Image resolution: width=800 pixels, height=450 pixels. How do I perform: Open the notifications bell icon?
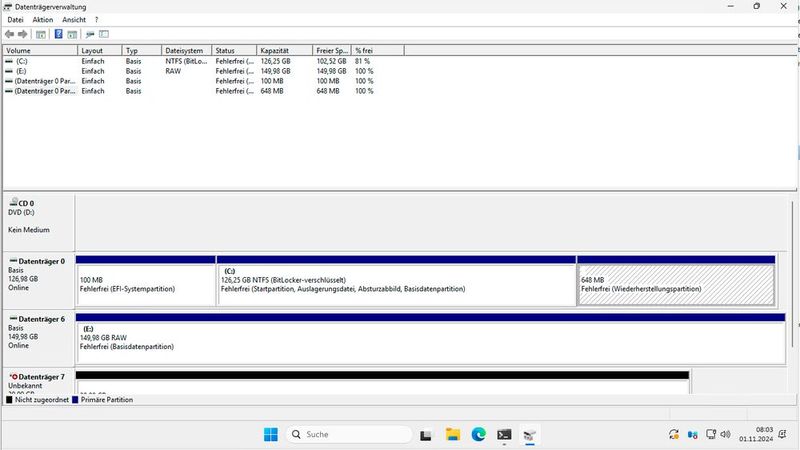coord(782,434)
